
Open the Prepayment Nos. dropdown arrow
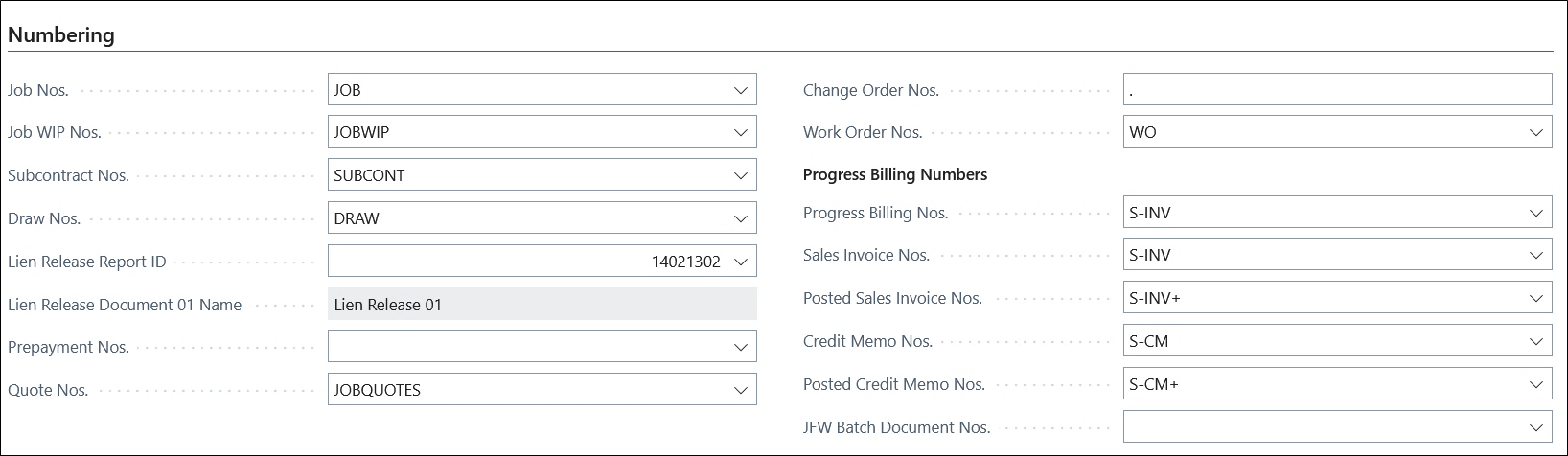coord(740,347)
